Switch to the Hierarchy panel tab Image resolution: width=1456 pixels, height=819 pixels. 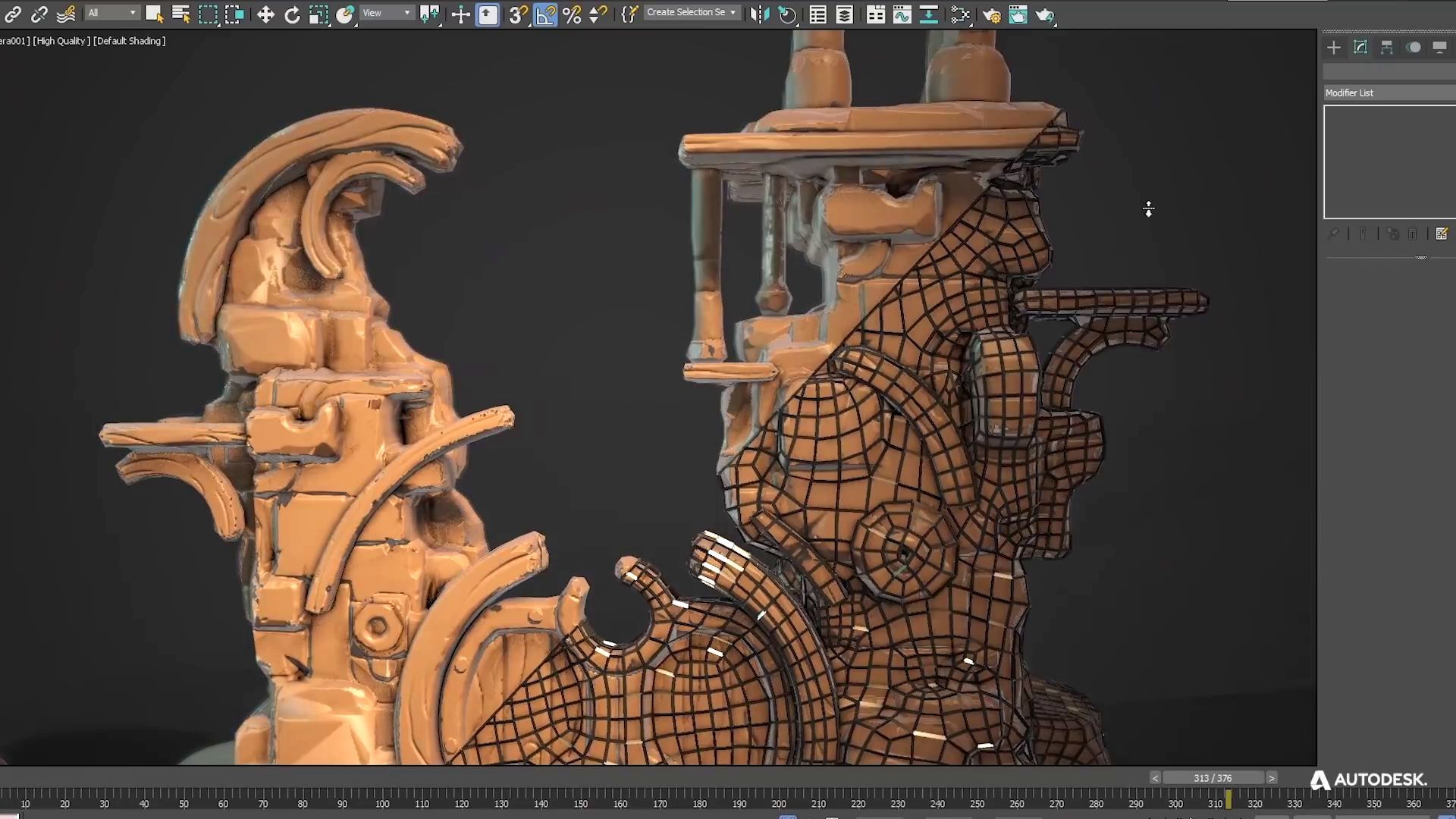pyautogui.click(x=1387, y=48)
